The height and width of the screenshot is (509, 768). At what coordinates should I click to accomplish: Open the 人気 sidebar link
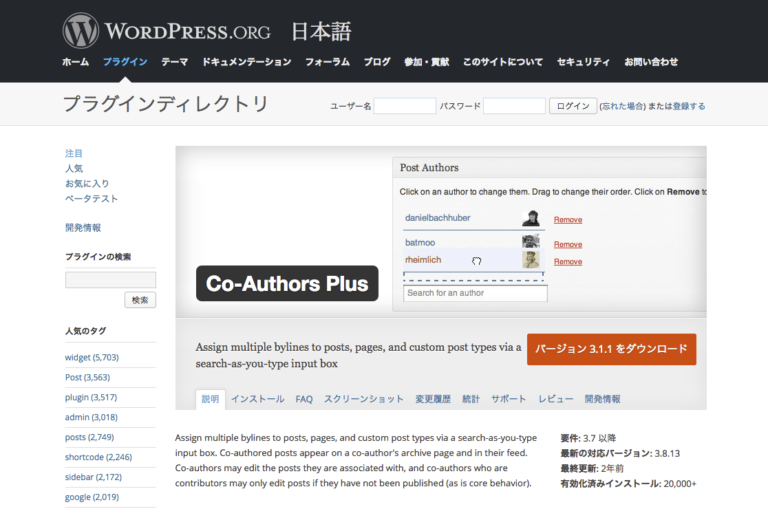(74, 169)
